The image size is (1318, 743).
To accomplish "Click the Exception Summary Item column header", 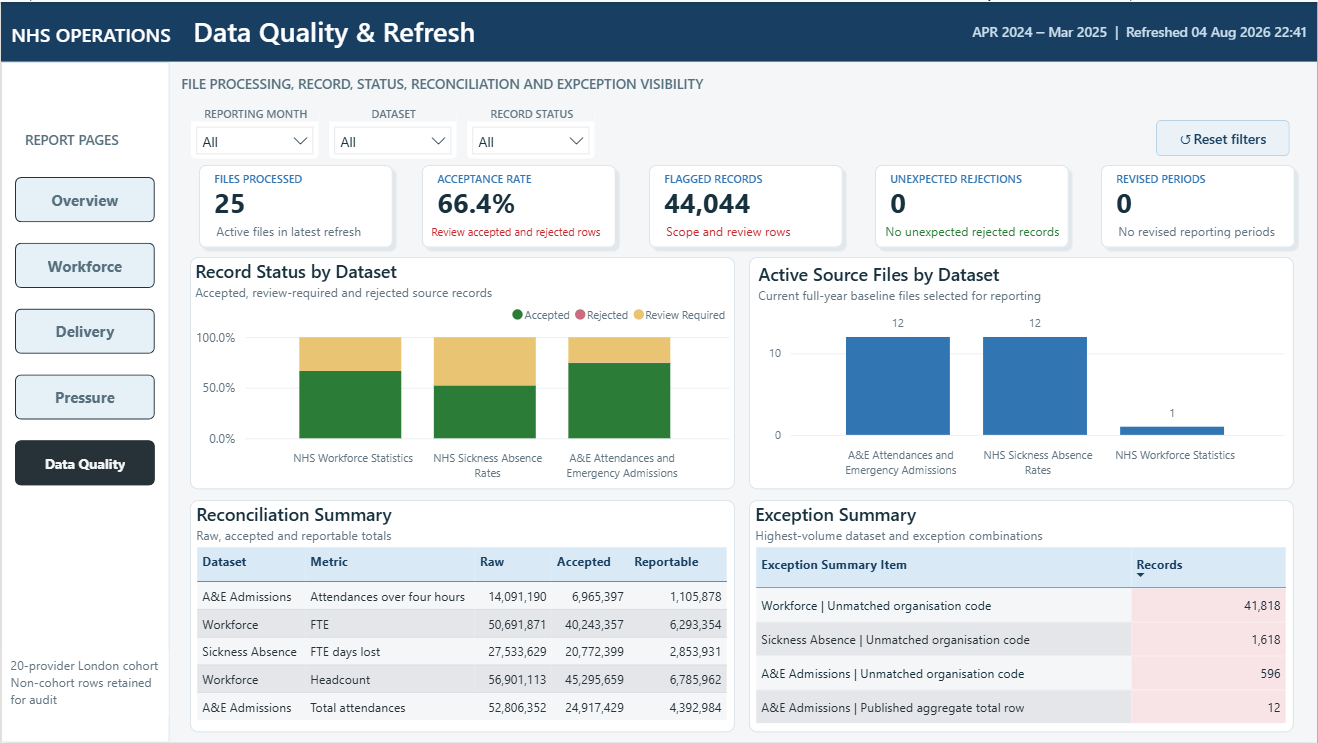I will (x=834, y=565).
